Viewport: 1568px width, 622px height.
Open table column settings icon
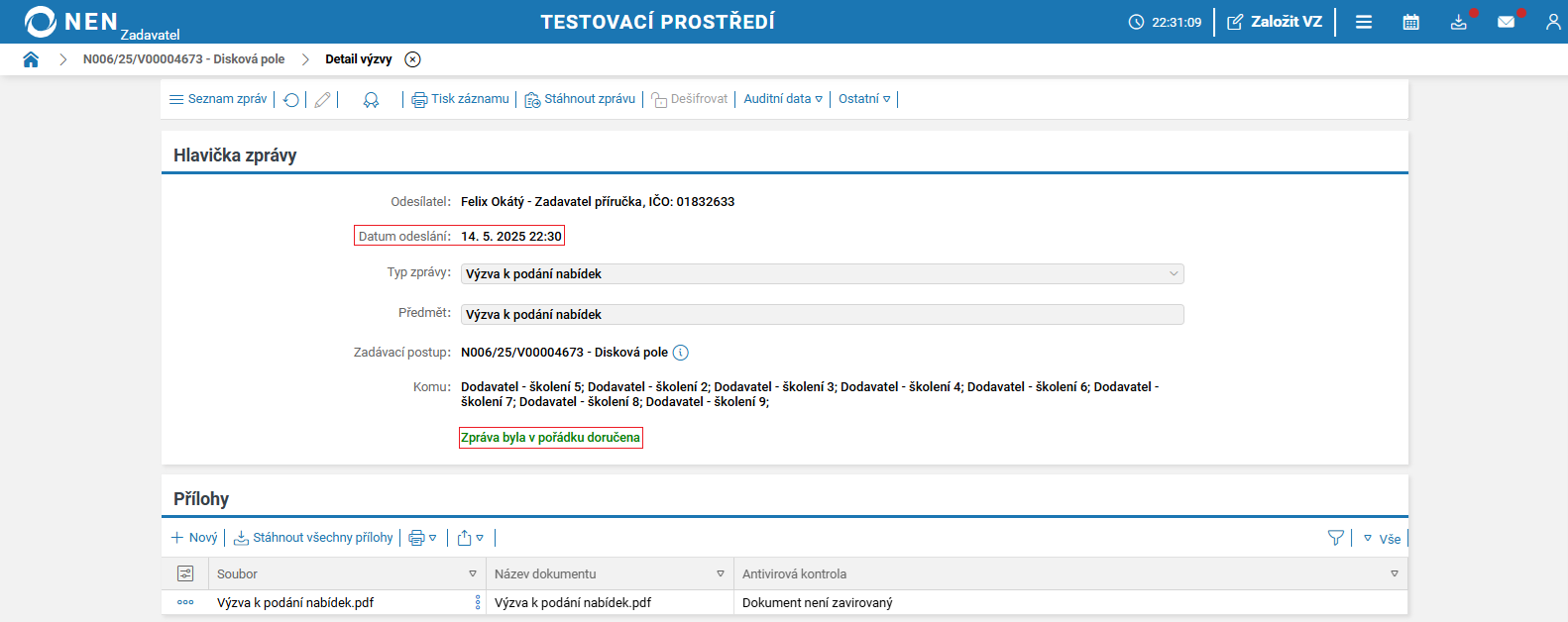pyautogui.click(x=185, y=573)
